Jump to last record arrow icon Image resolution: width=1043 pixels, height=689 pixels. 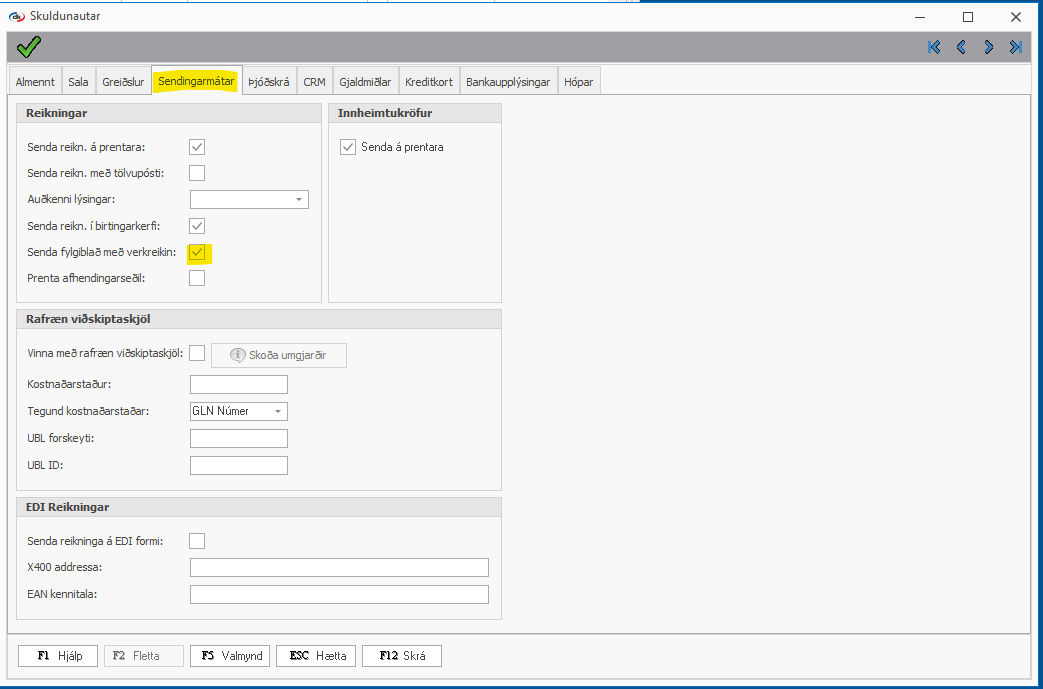tap(1015, 47)
